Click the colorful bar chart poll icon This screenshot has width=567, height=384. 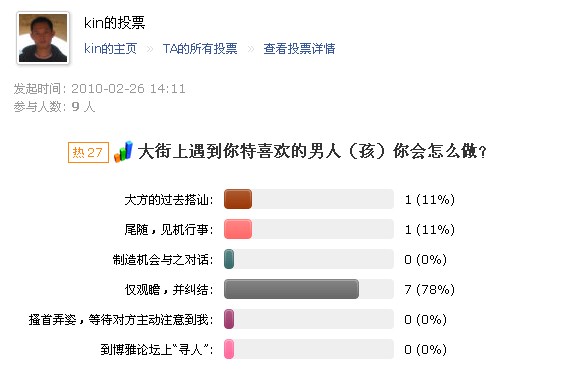(x=123, y=152)
